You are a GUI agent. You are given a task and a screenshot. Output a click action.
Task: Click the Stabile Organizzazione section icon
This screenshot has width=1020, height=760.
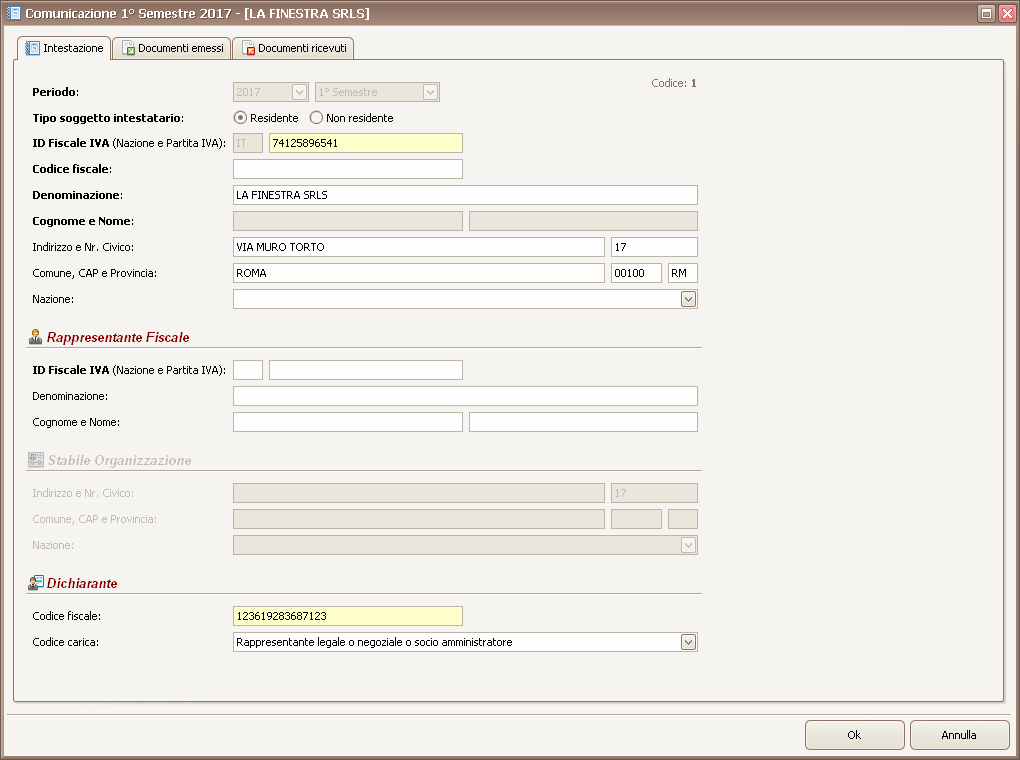coord(36,460)
